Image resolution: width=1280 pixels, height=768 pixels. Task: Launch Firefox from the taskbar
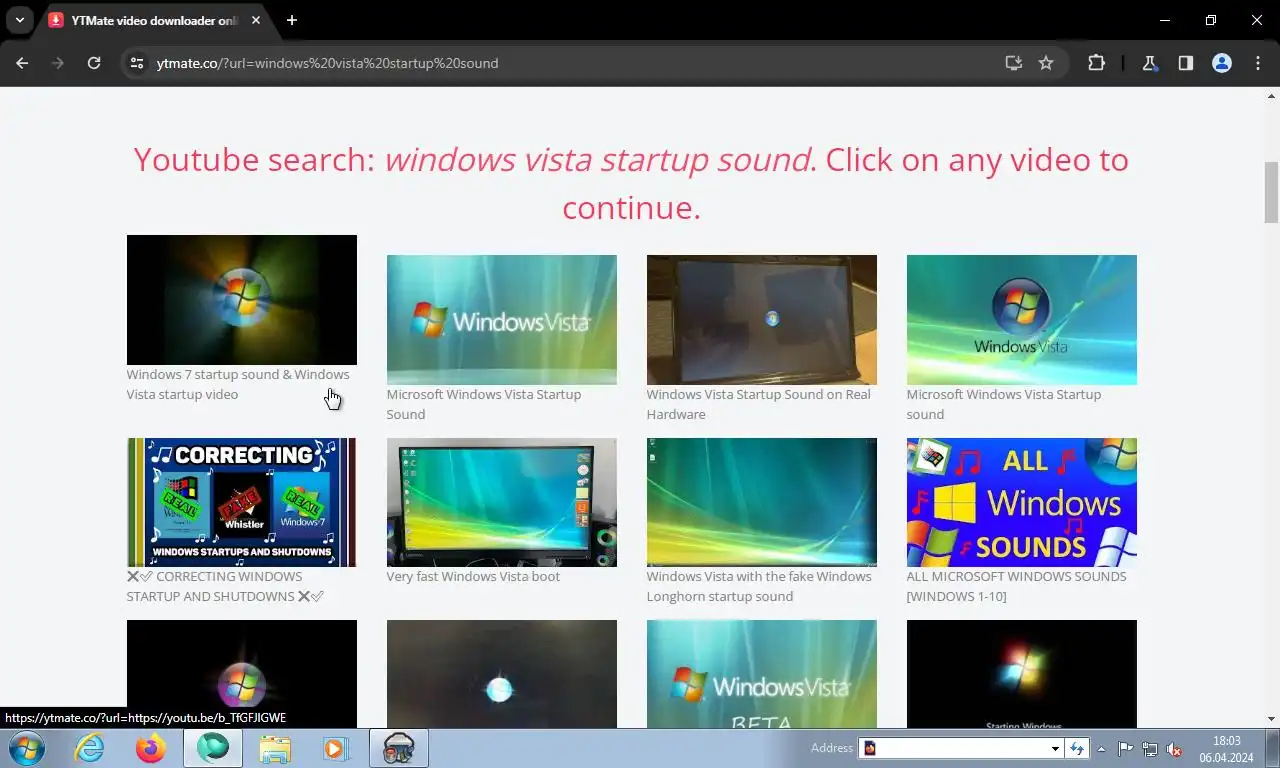151,748
